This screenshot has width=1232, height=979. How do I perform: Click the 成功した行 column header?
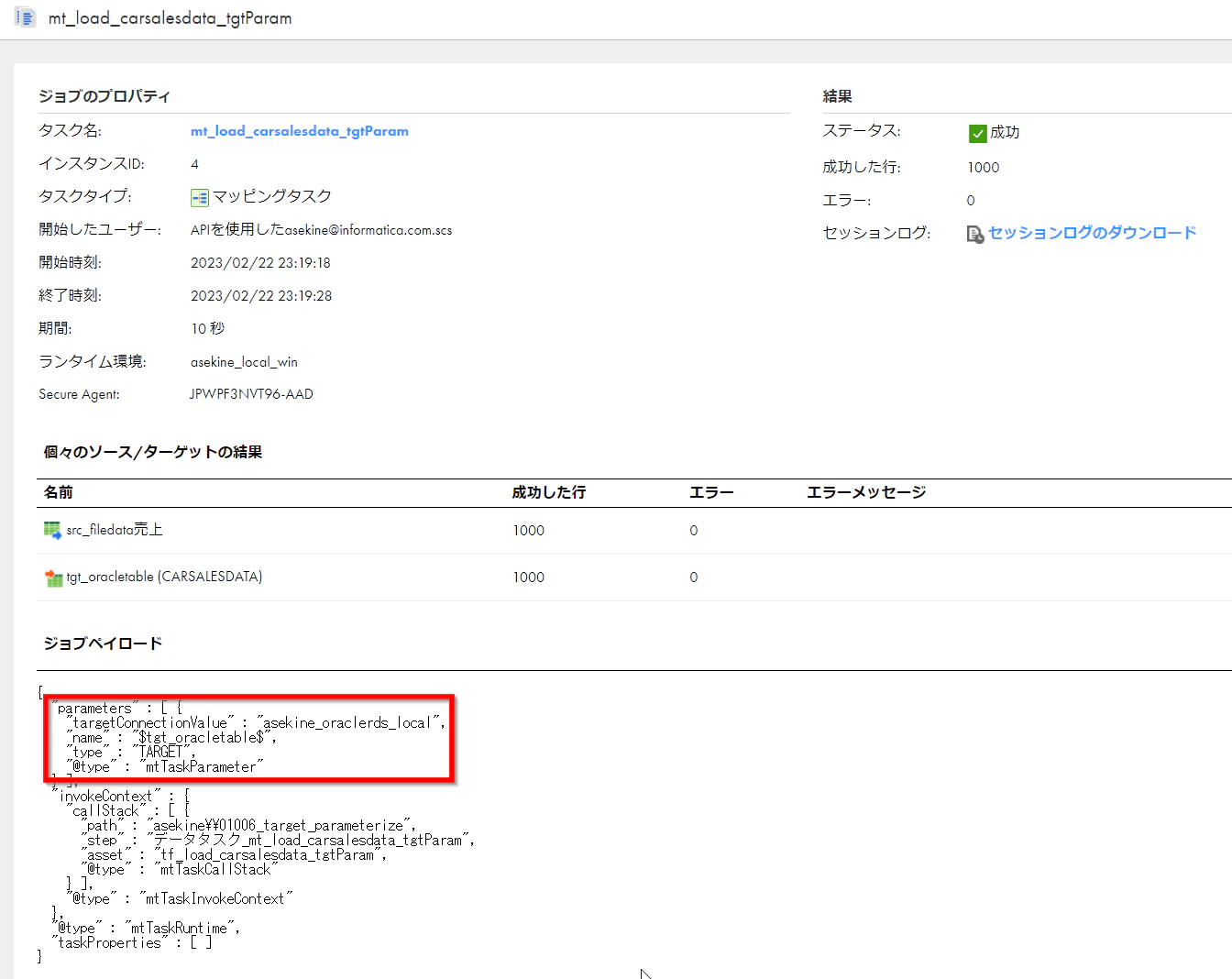(548, 492)
